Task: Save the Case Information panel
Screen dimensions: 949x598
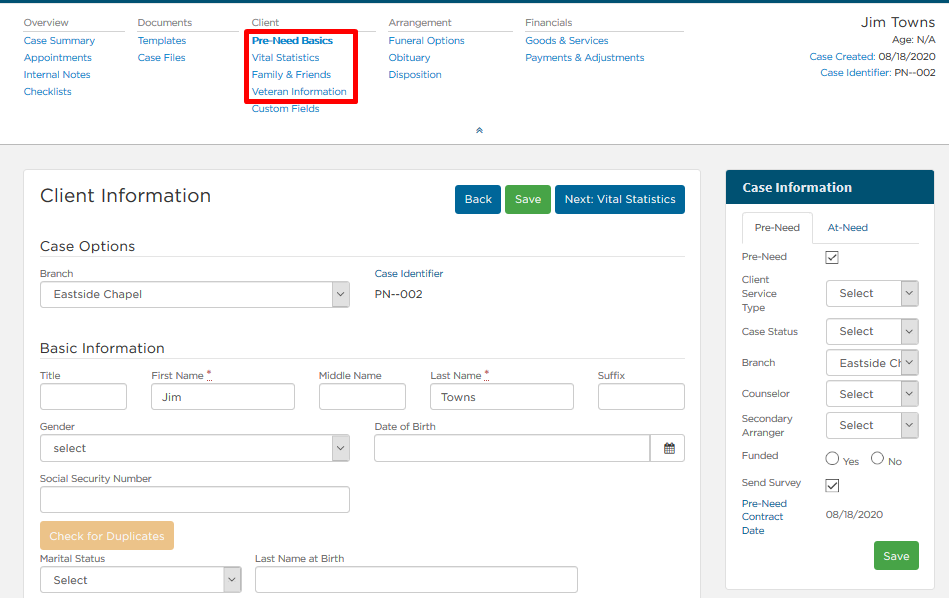Action: (x=896, y=556)
